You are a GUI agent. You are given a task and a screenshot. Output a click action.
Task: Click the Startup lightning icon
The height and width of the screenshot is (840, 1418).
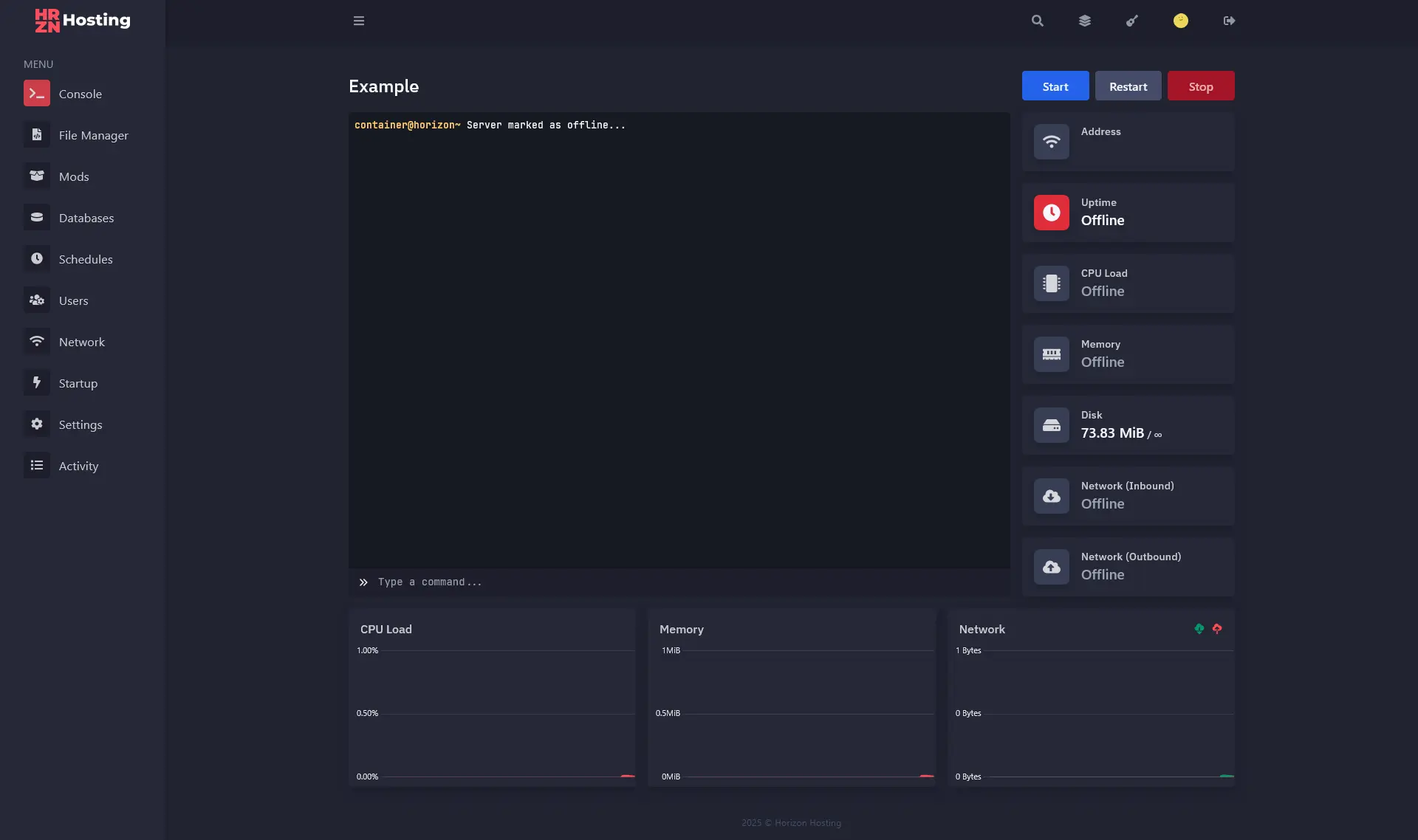point(37,383)
